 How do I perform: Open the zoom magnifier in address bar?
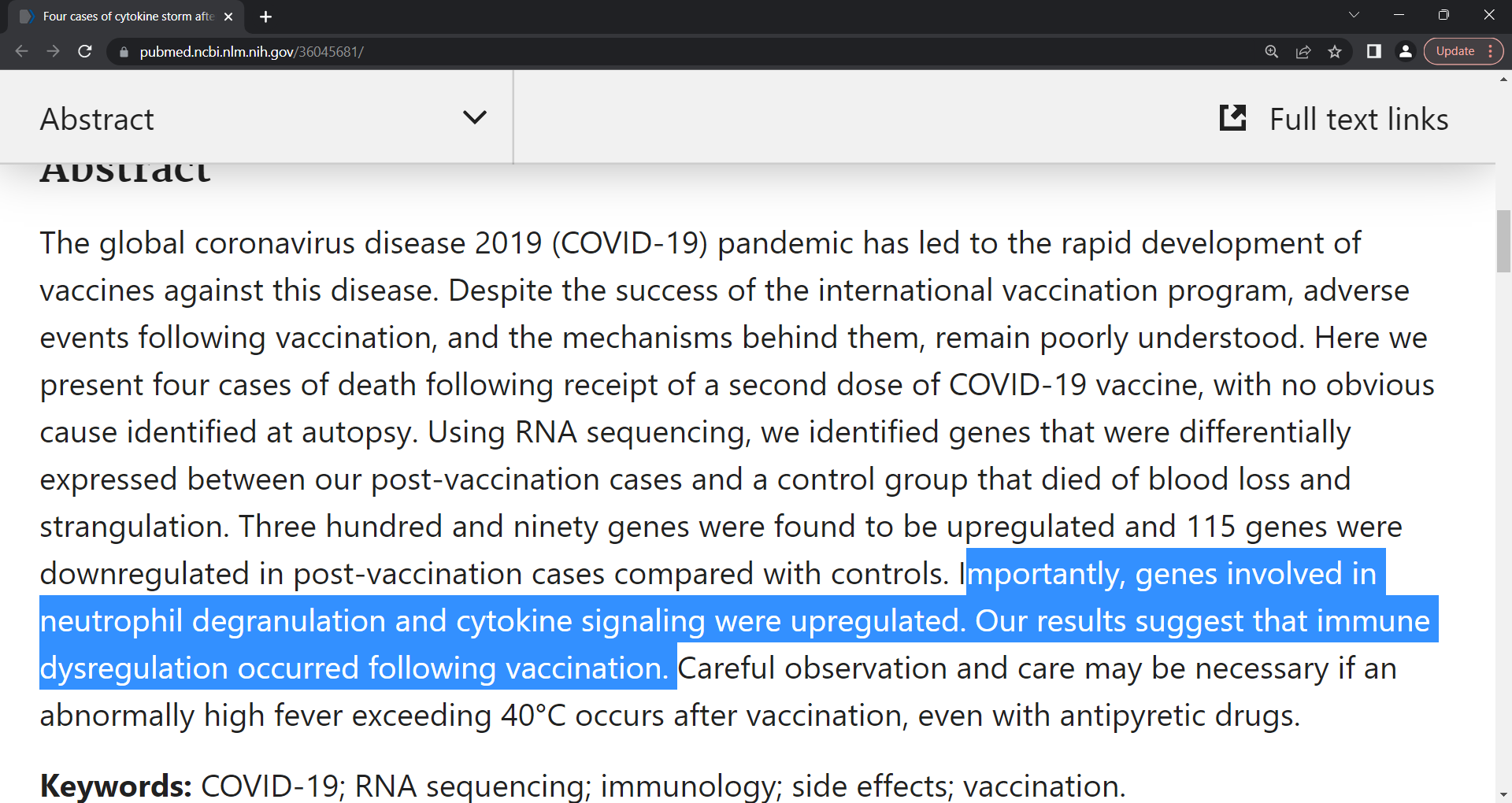pos(1271,51)
